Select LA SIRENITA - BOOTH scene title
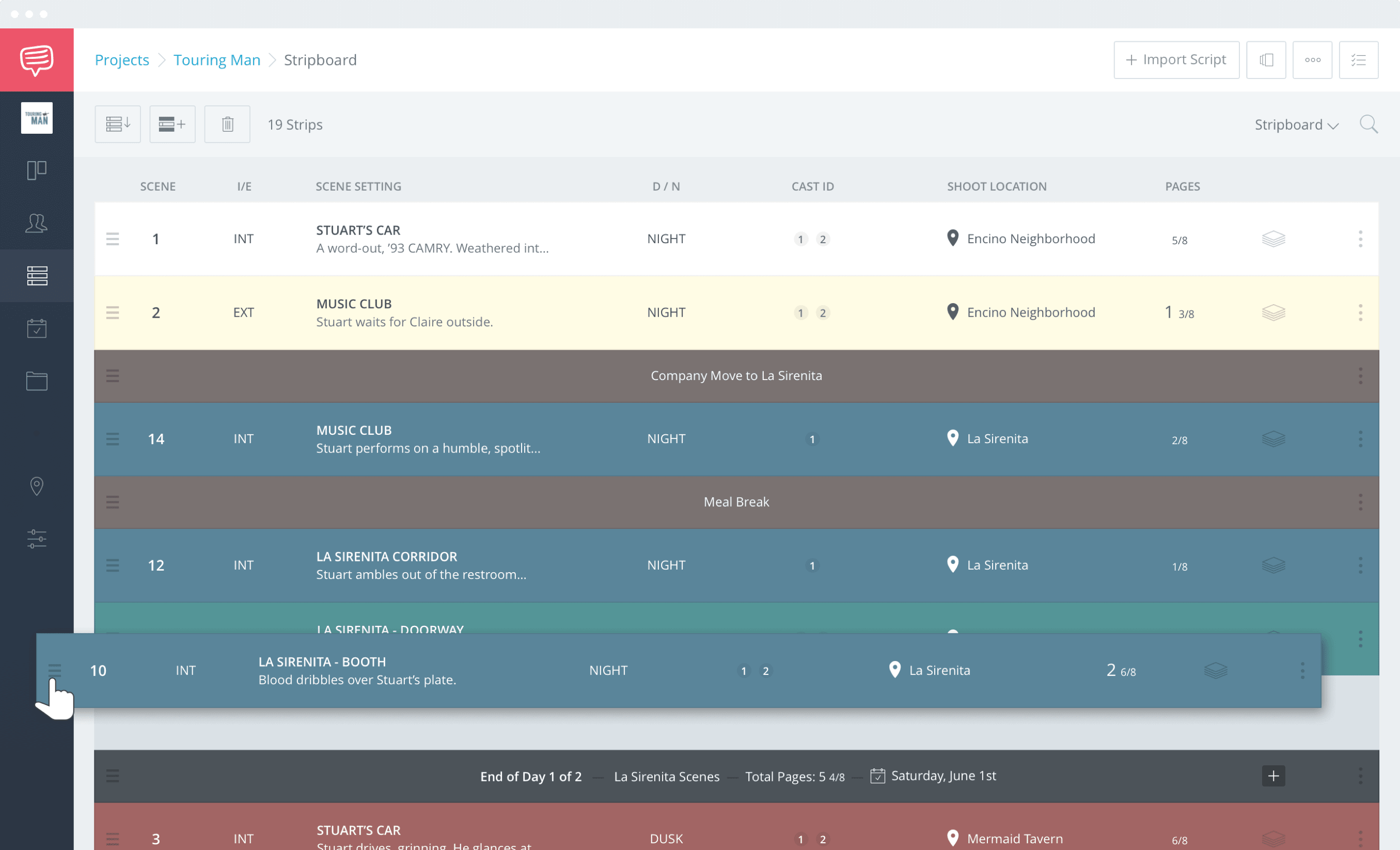Image resolution: width=1400 pixels, height=850 pixels. tap(322, 662)
